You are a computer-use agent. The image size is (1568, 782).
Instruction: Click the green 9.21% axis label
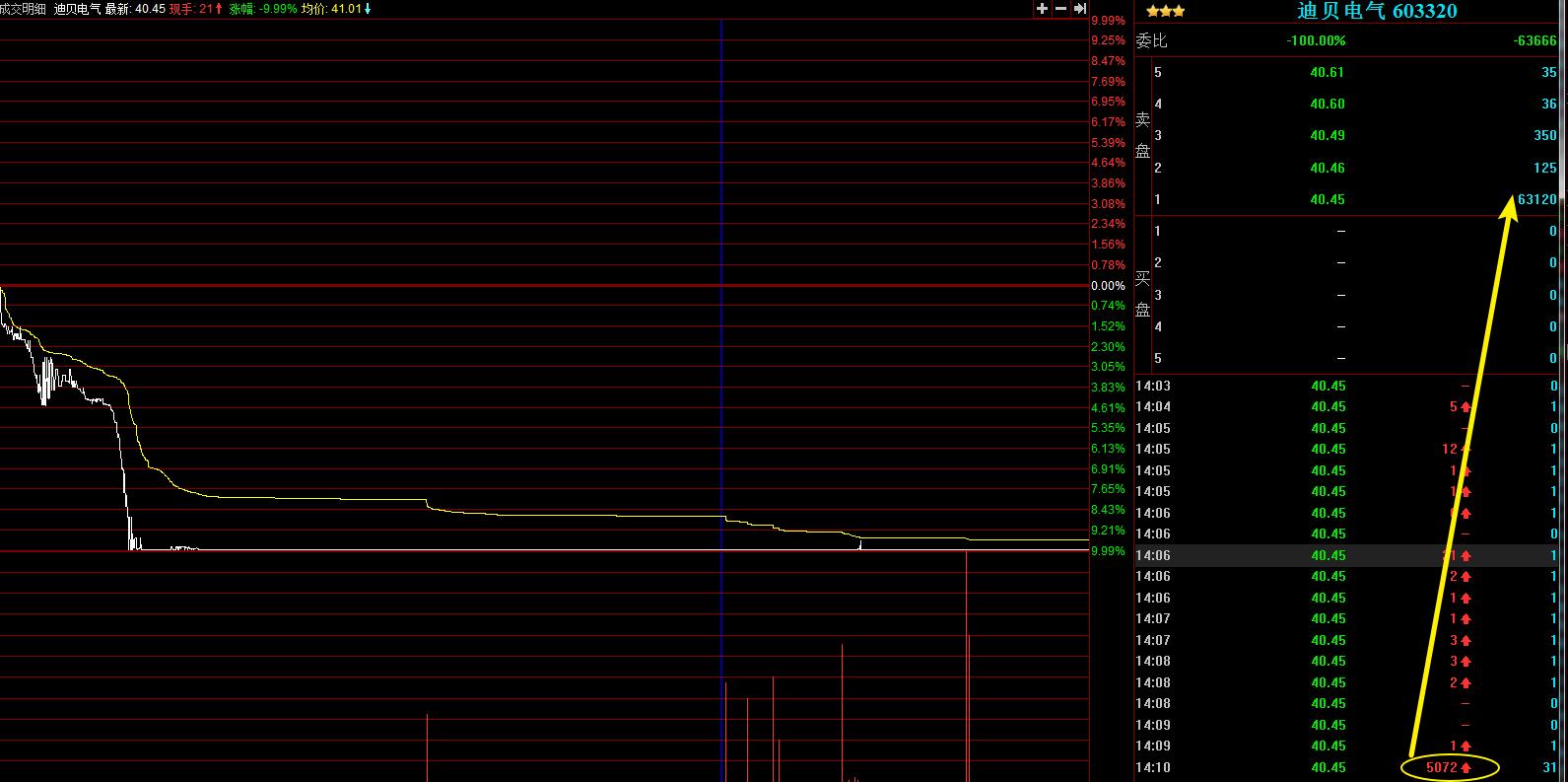click(x=1108, y=531)
